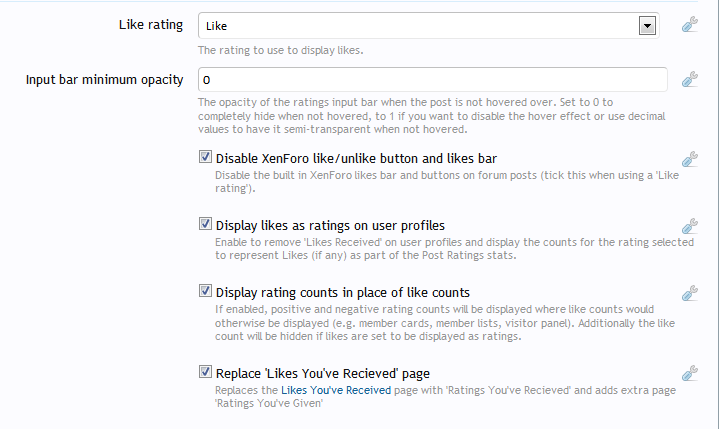Click the Disable XenForo like/unlike button label text
Screen dimensions: 719x429
(x=356, y=158)
